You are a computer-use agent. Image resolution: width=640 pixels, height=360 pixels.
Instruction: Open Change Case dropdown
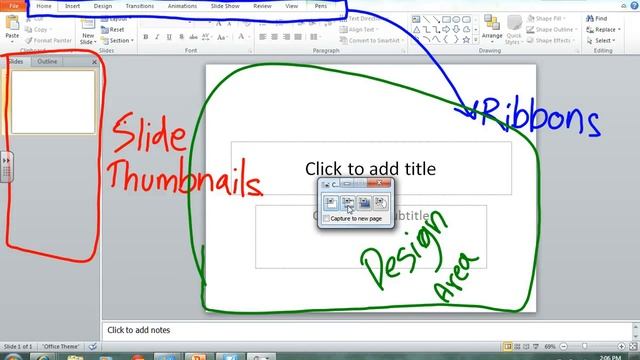[x=222, y=37]
